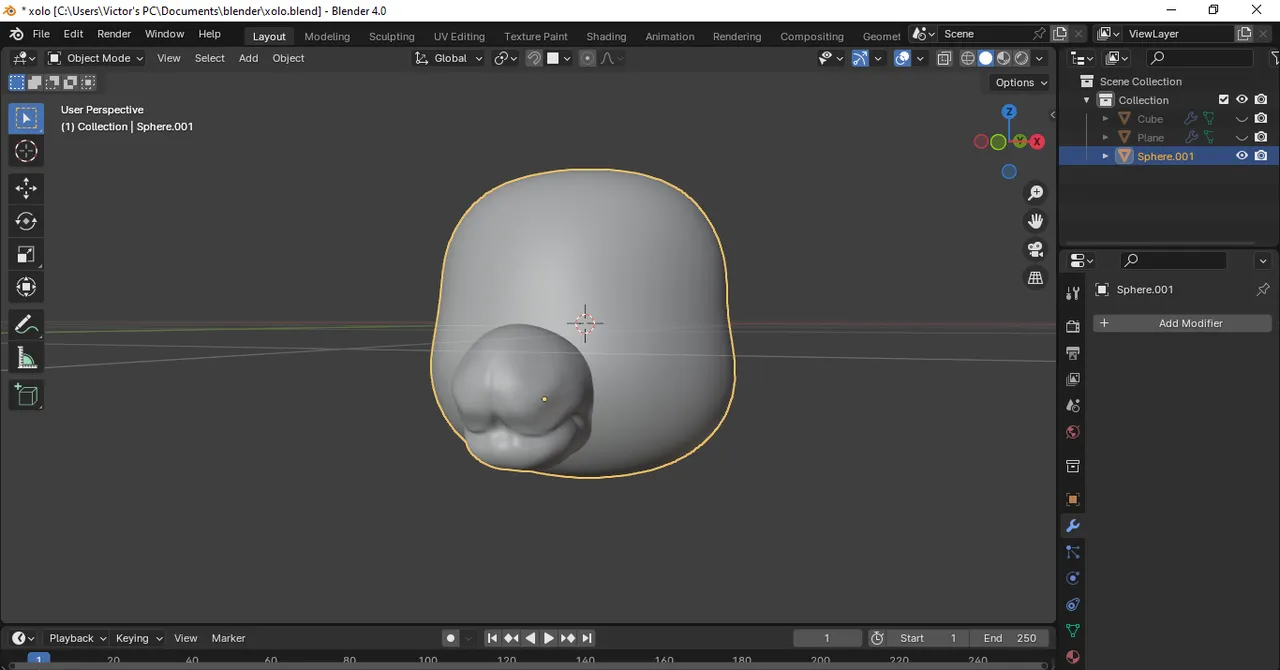Screen dimensions: 1280x670
Task: Open the Playback dropdown
Action: 77,638
